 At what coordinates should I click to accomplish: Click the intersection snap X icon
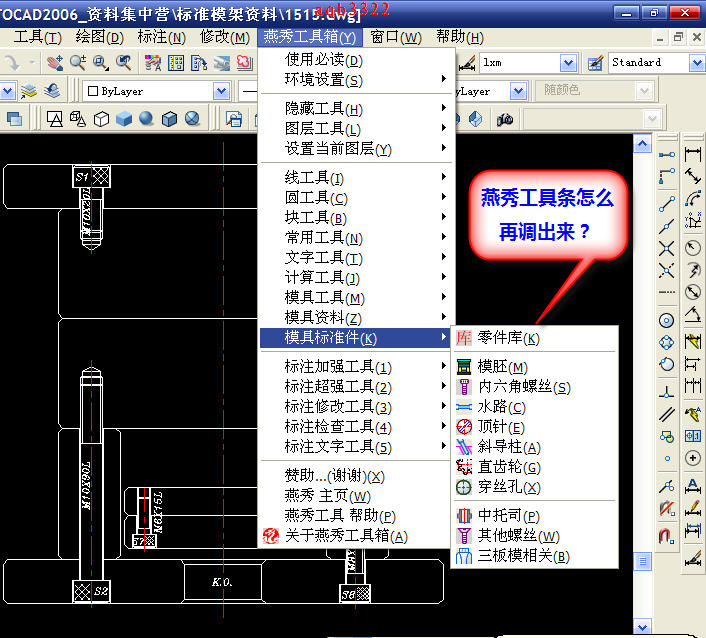point(667,248)
